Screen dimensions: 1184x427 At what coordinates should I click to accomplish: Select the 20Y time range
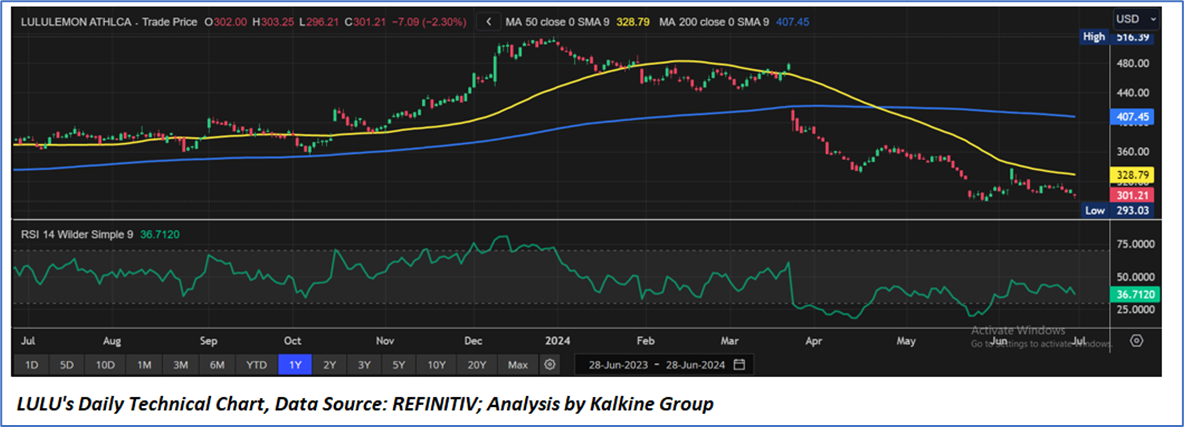(476, 365)
